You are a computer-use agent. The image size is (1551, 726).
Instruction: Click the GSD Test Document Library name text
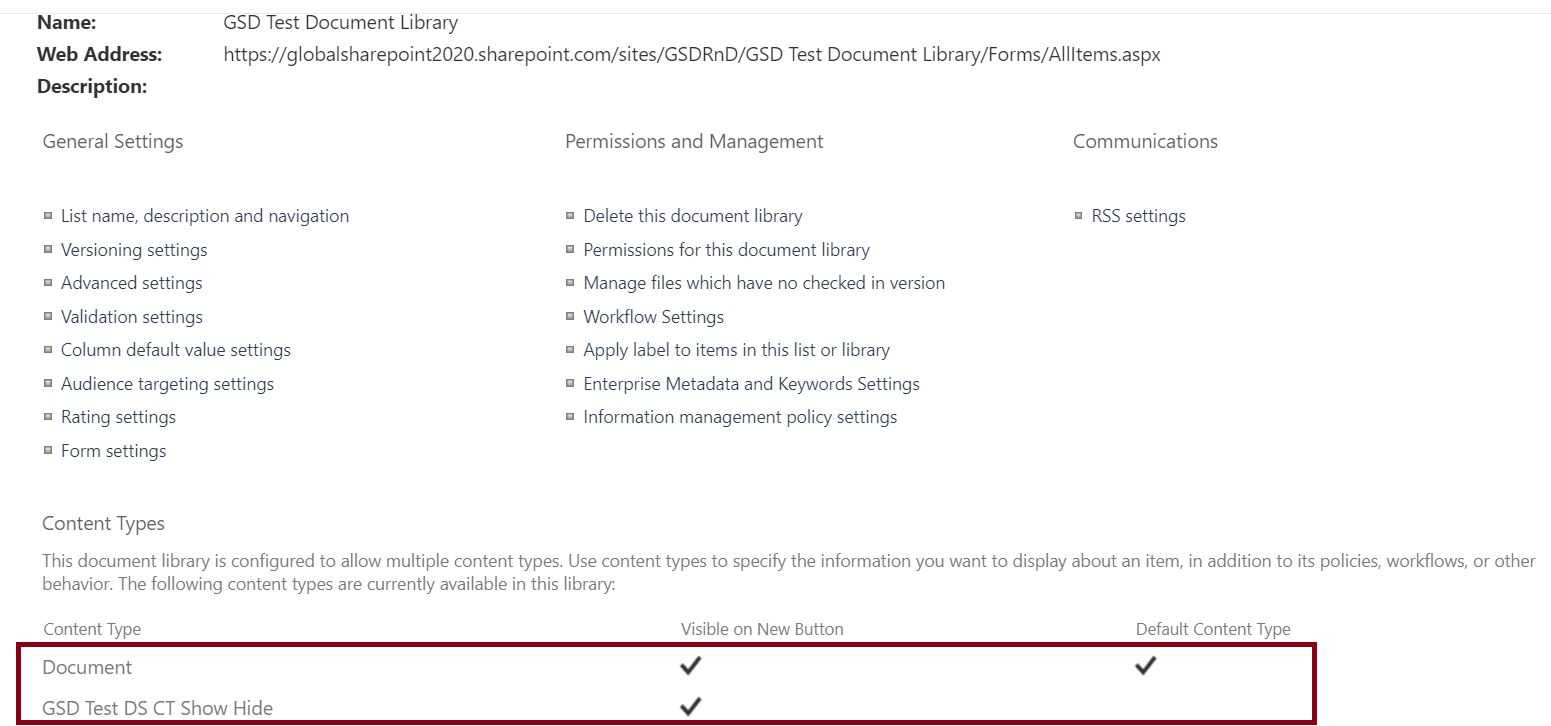[341, 22]
